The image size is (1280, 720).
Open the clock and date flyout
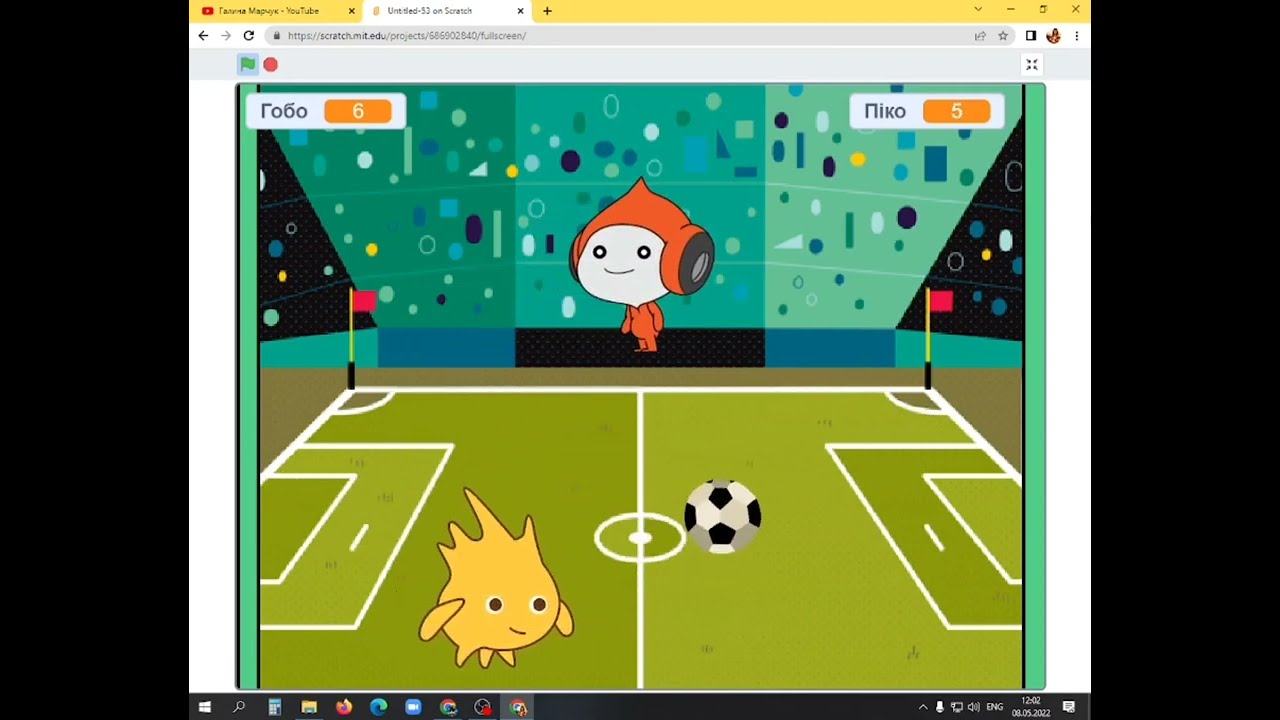click(x=1031, y=707)
